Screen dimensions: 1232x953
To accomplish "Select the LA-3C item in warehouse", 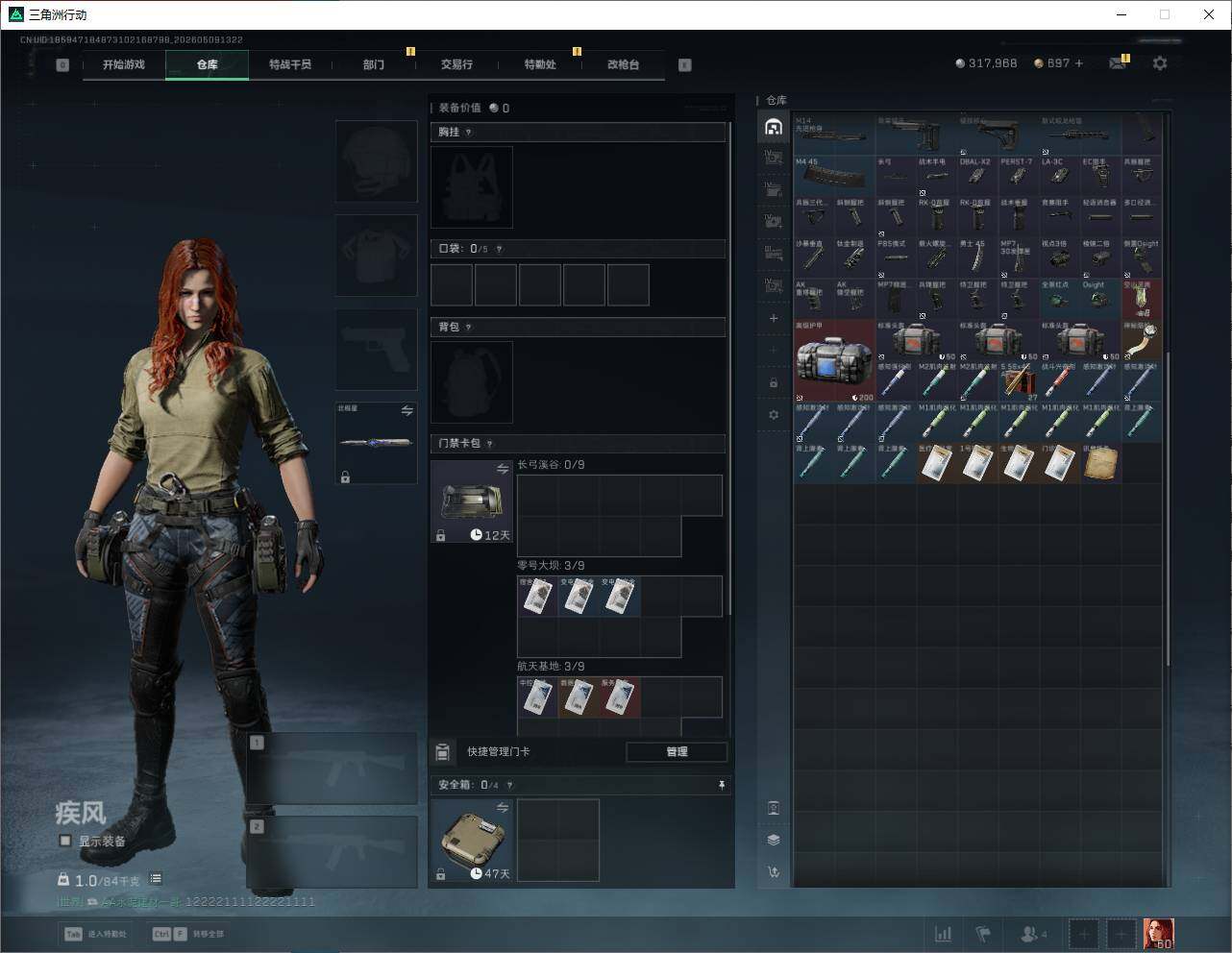I will 1060,176.
